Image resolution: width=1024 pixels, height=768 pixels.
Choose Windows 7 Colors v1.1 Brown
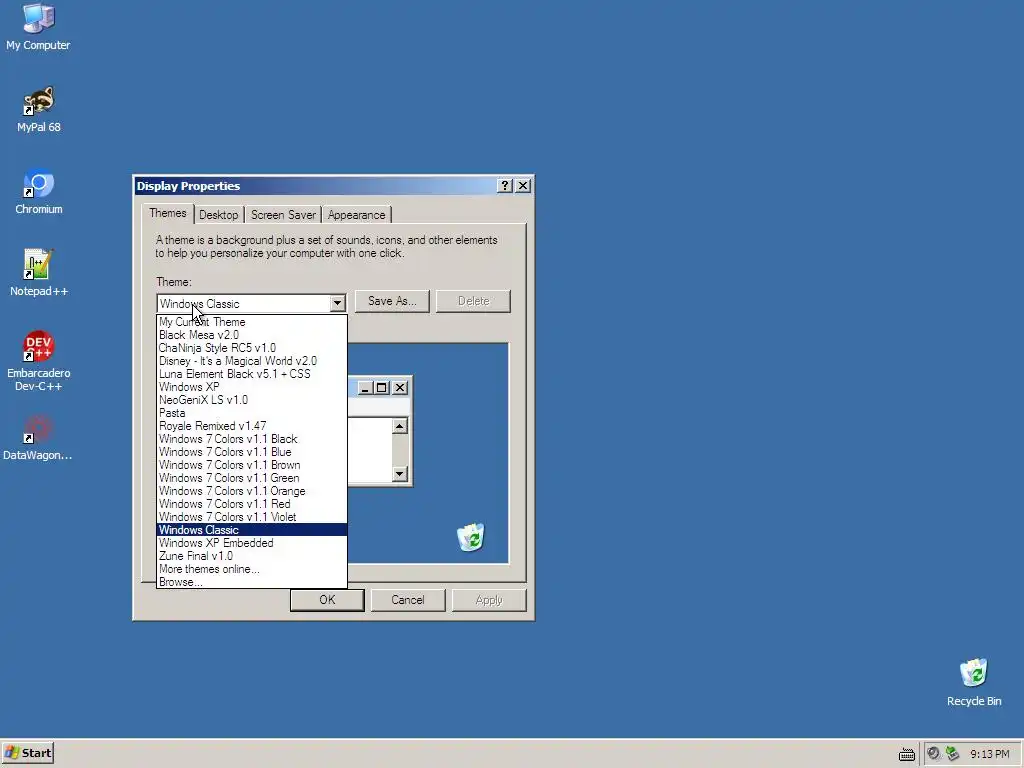tap(252, 465)
